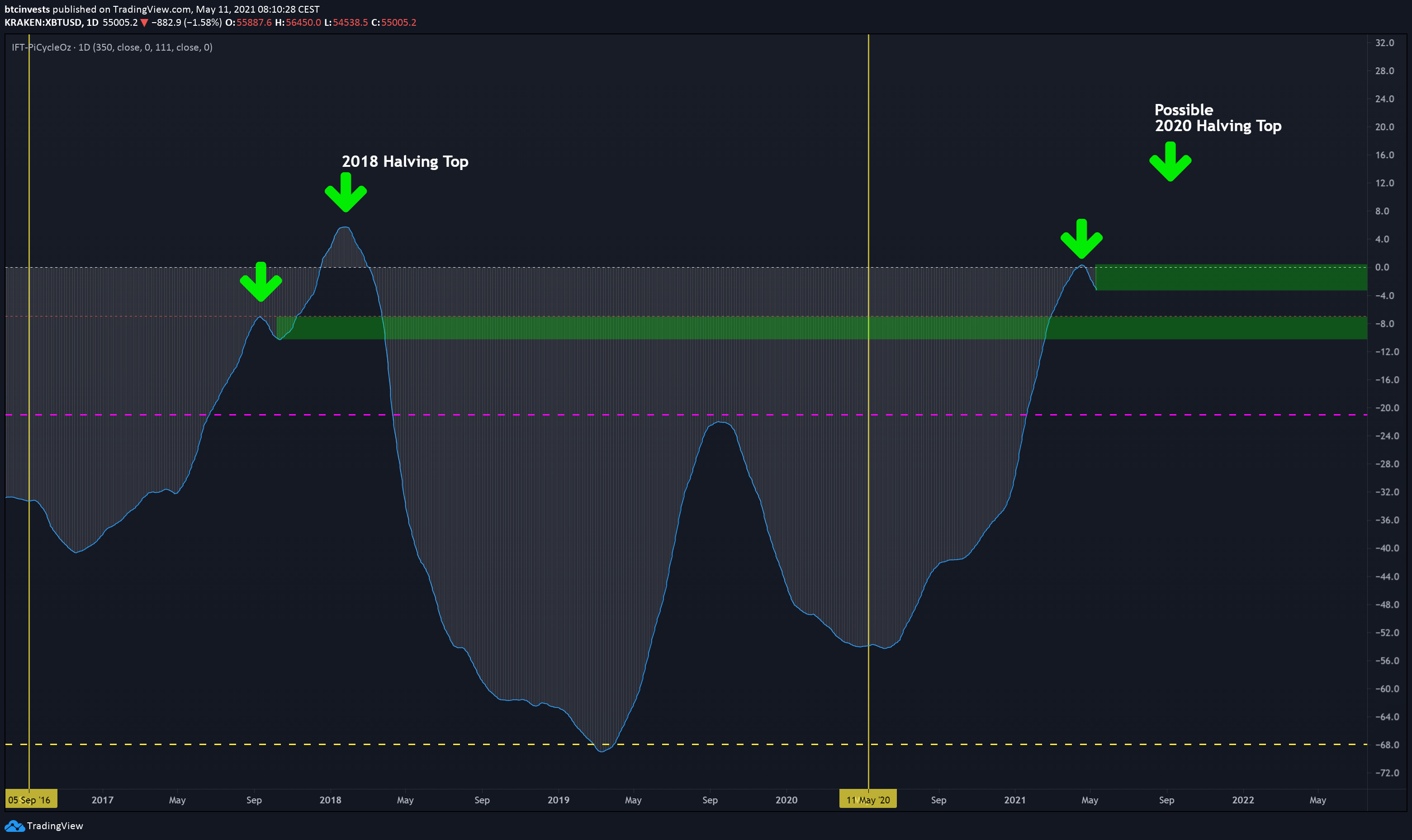Click the low price value 54538.5

(351, 23)
